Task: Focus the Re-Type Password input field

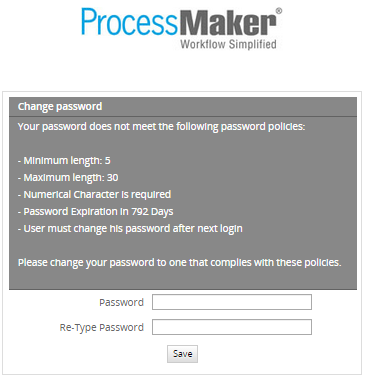Action: tap(232, 327)
